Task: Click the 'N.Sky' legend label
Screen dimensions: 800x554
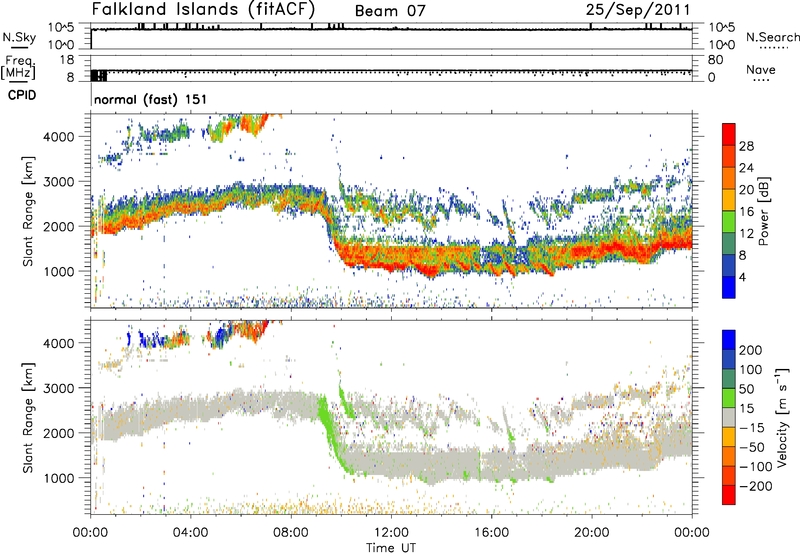Action: click(x=19, y=37)
